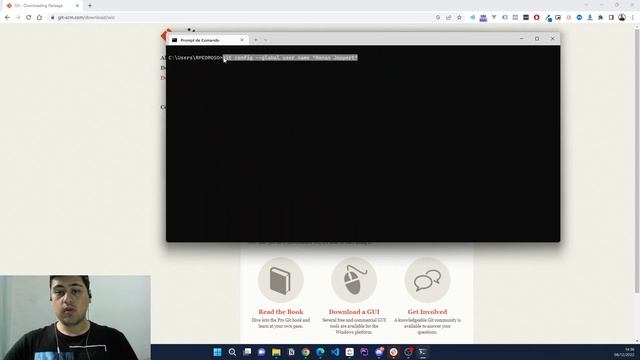Open the Chrome three-dot menu
This screenshot has height=360, width=640.
click(x=633, y=18)
